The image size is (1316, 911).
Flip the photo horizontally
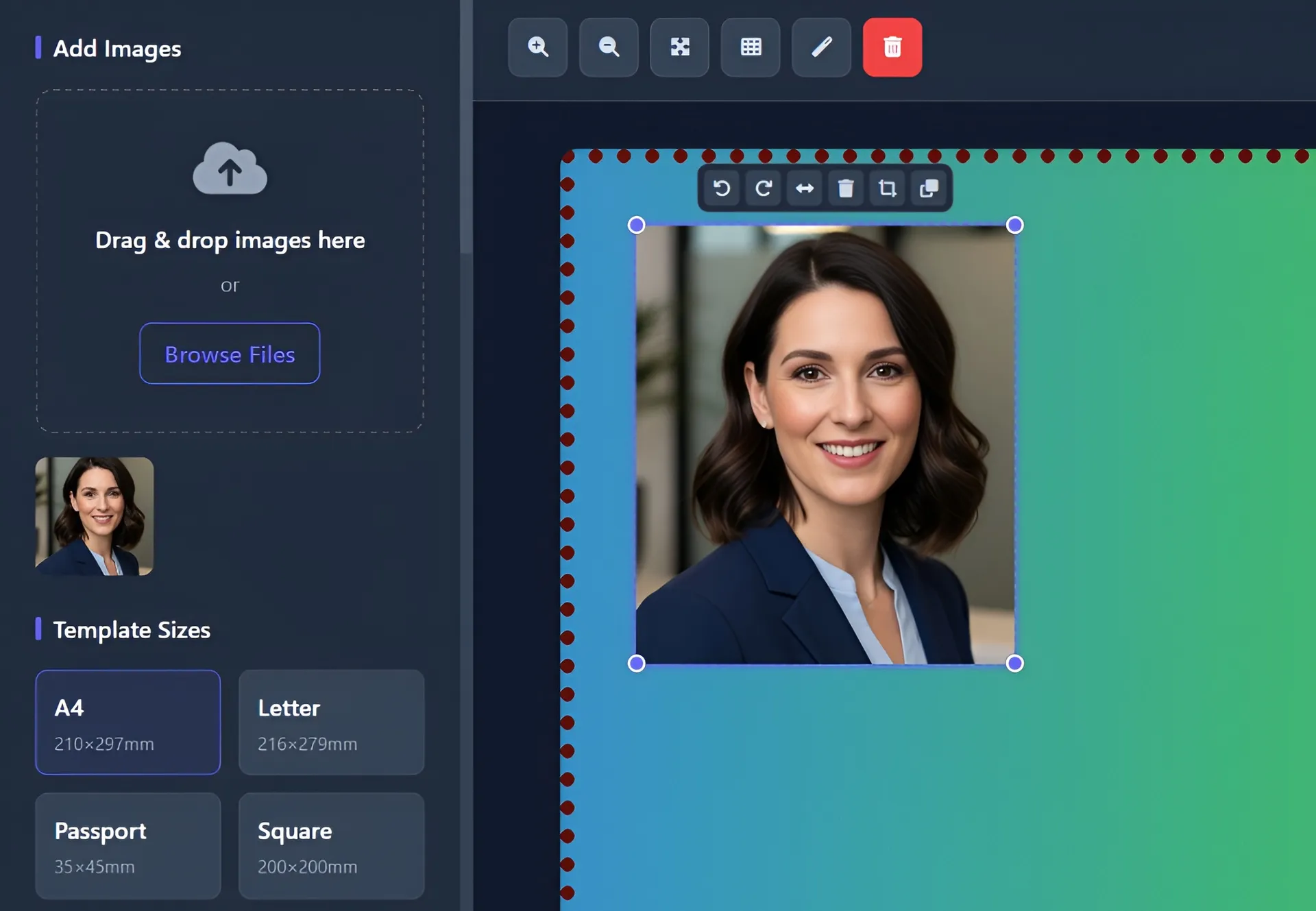804,189
